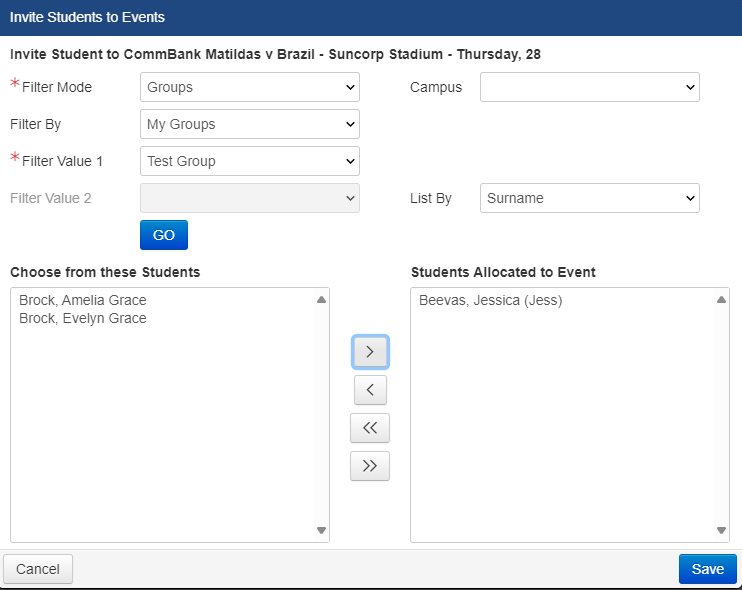The width and height of the screenshot is (742, 590).
Task: Click the double-right add all arrow
Action: tap(370, 466)
